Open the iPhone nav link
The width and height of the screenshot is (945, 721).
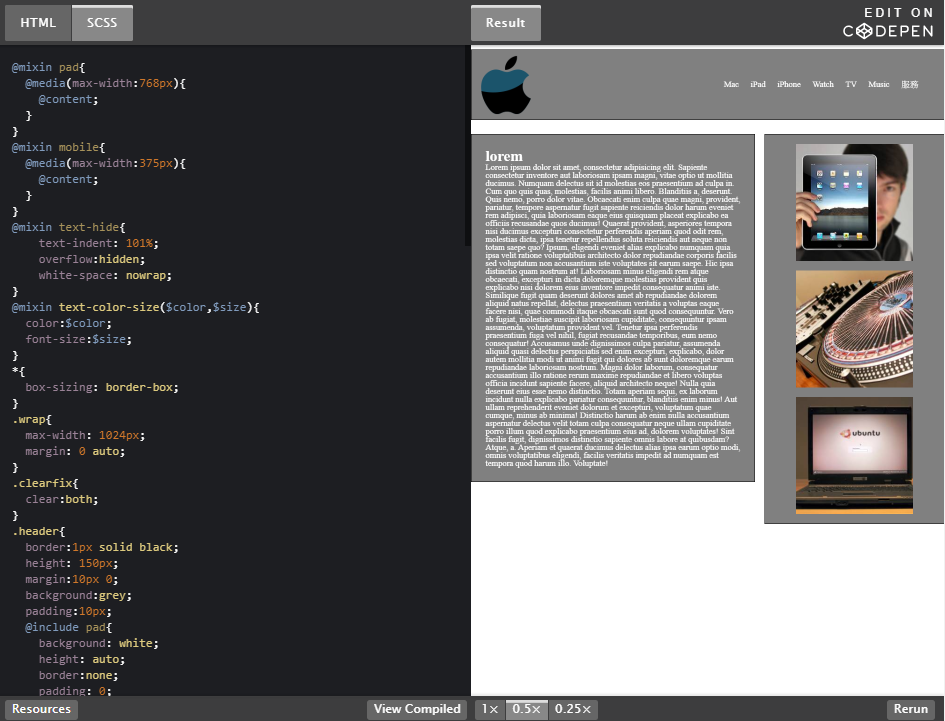click(x=789, y=84)
